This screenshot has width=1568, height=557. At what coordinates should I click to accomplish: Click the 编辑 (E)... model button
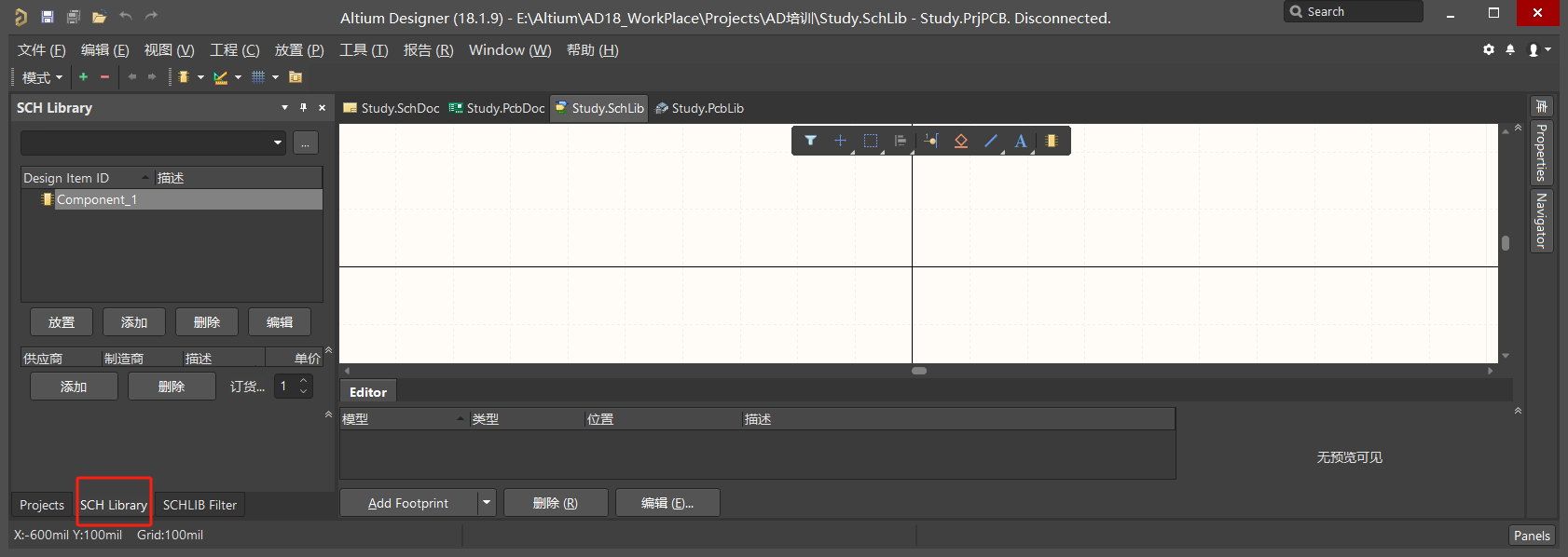667,503
